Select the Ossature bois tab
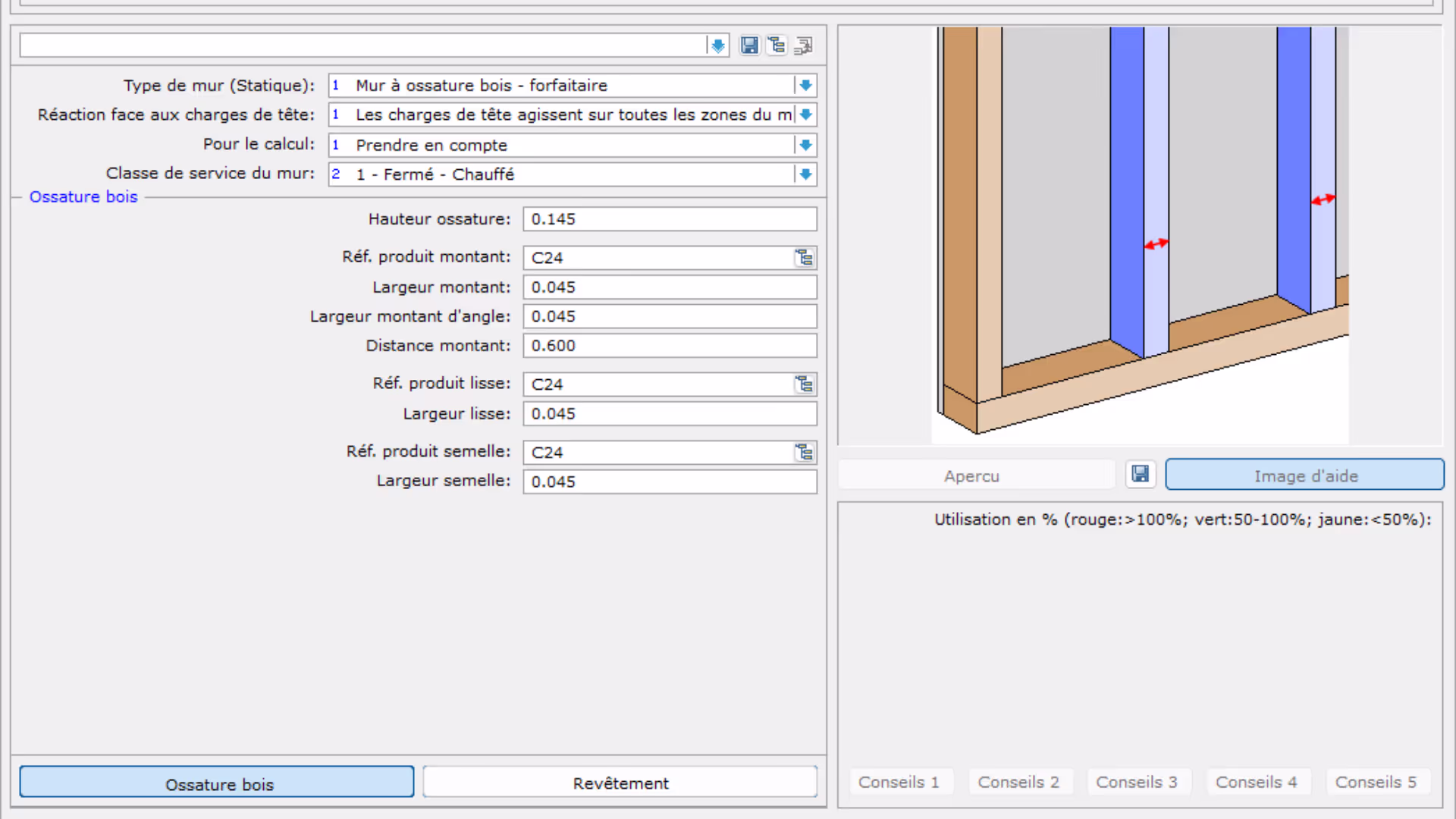This screenshot has width=1456, height=819. (x=217, y=783)
